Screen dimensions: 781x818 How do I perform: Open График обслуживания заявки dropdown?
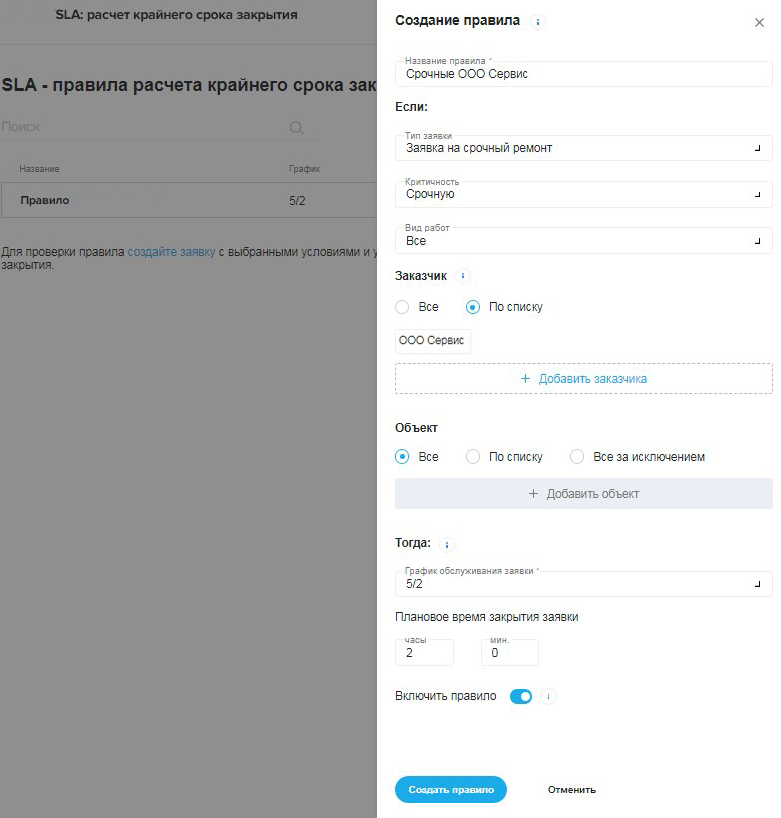[x=583, y=584]
